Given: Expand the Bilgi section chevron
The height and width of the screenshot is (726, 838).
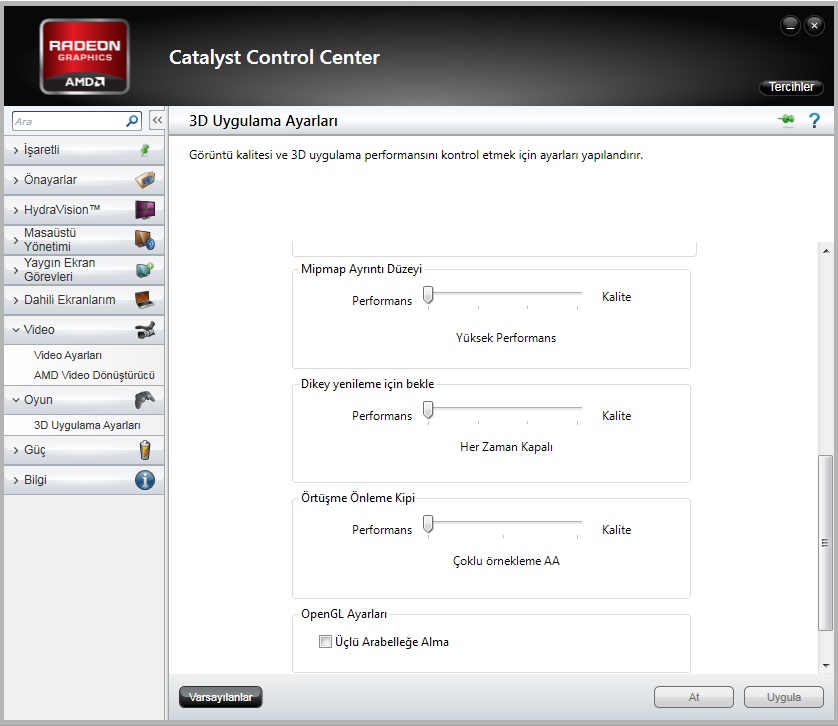Looking at the screenshot, I should click(x=15, y=480).
